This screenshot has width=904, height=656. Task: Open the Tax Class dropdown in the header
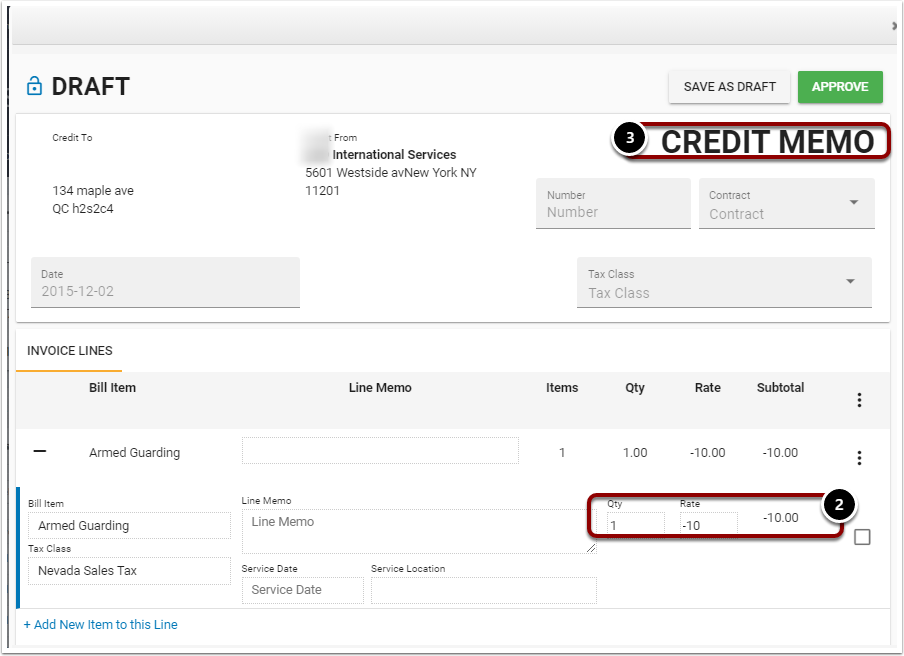pos(724,282)
